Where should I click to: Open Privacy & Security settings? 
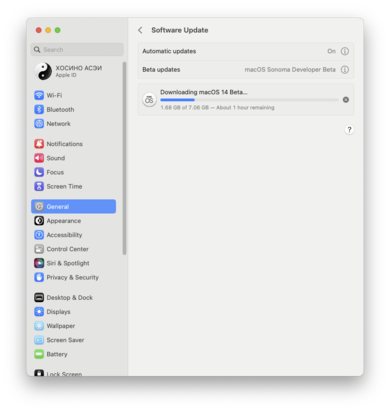pyautogui.click(x=74, y=277)
